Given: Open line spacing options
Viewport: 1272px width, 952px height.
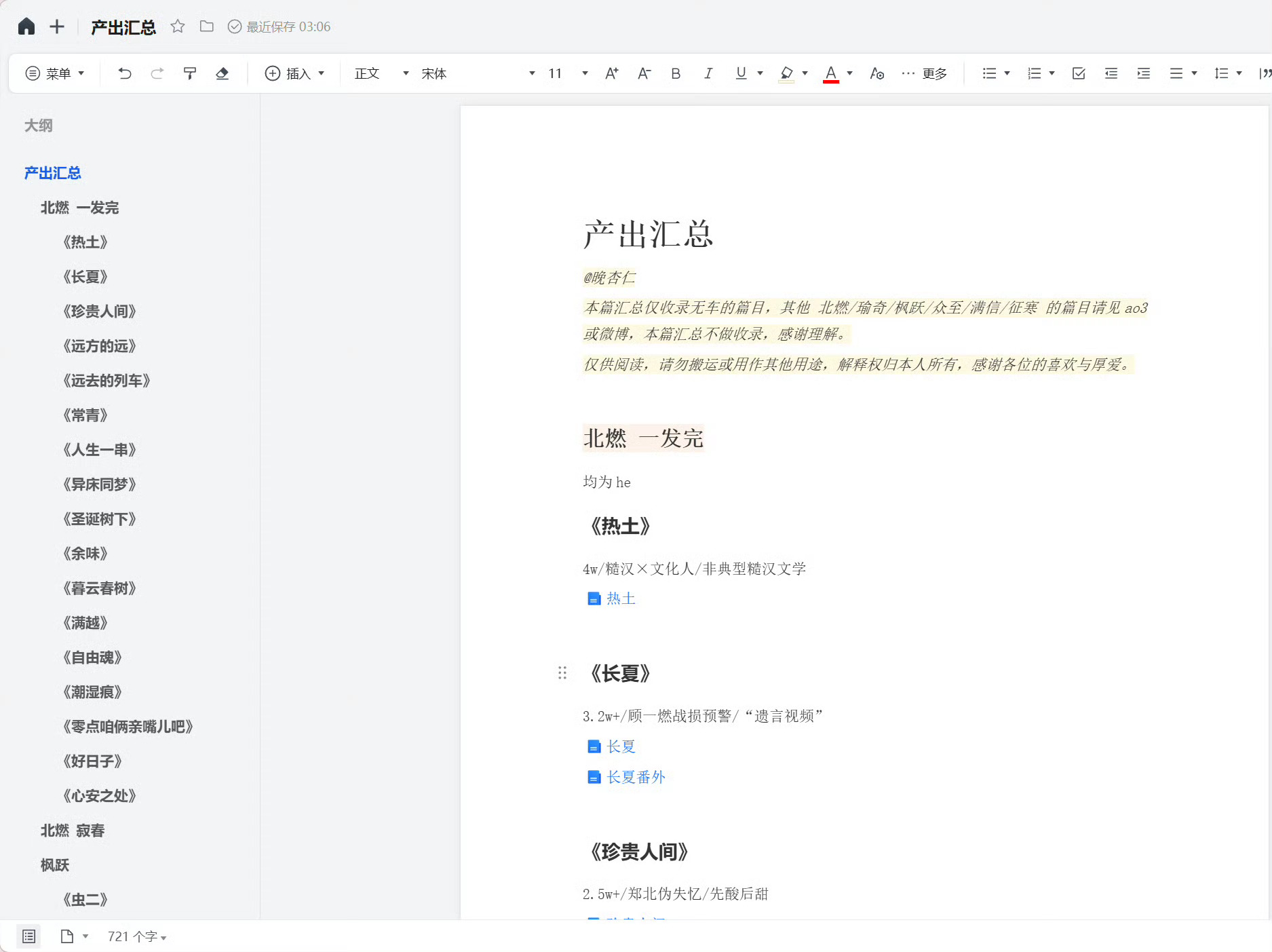Looking at the screenshot, I should (x=1228, y=73).
